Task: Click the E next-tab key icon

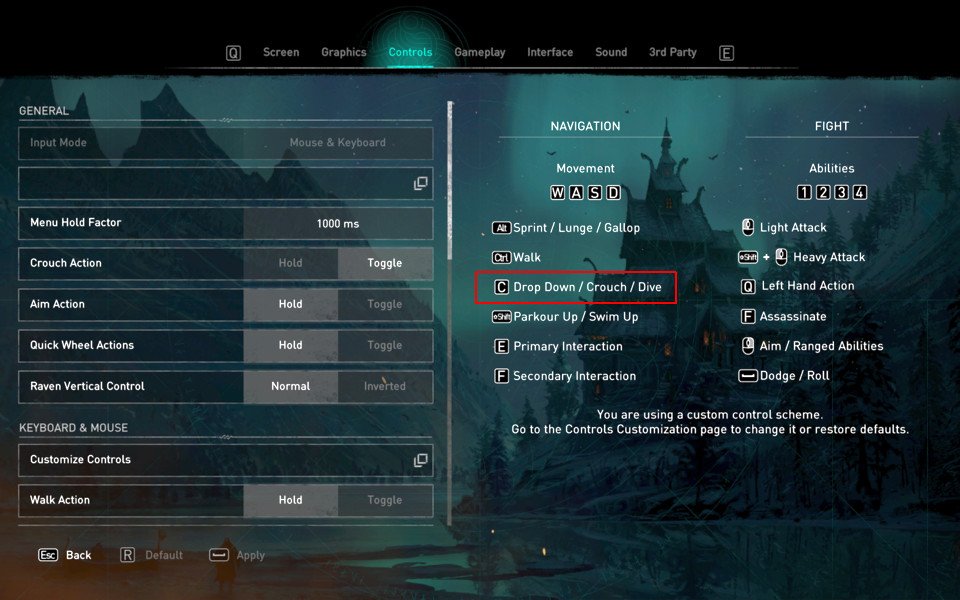Action: [726, 53]
